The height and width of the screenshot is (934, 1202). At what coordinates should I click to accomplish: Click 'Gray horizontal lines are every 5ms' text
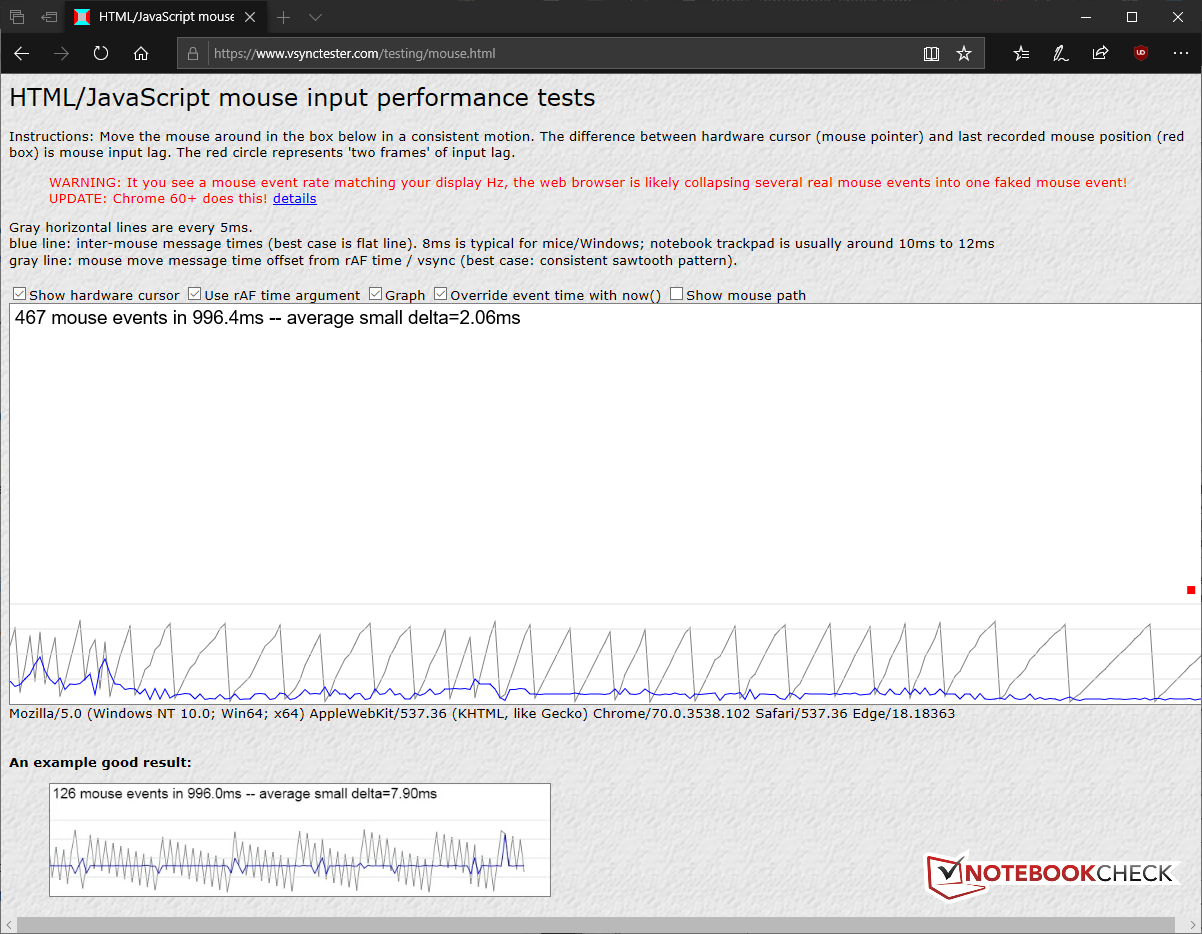(130, 227)
